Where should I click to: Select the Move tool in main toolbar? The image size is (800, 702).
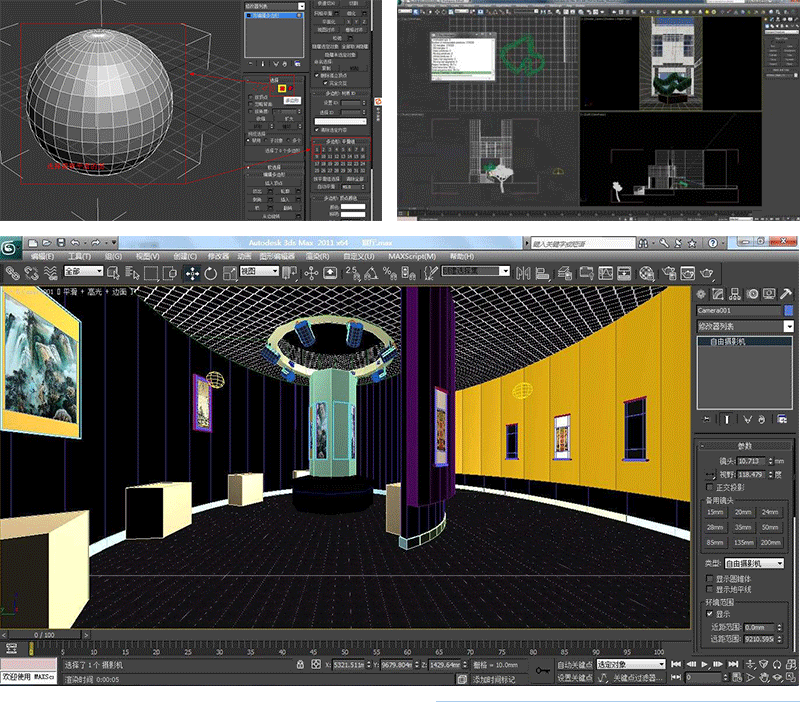pyautogui.click(x=192, y=273)
